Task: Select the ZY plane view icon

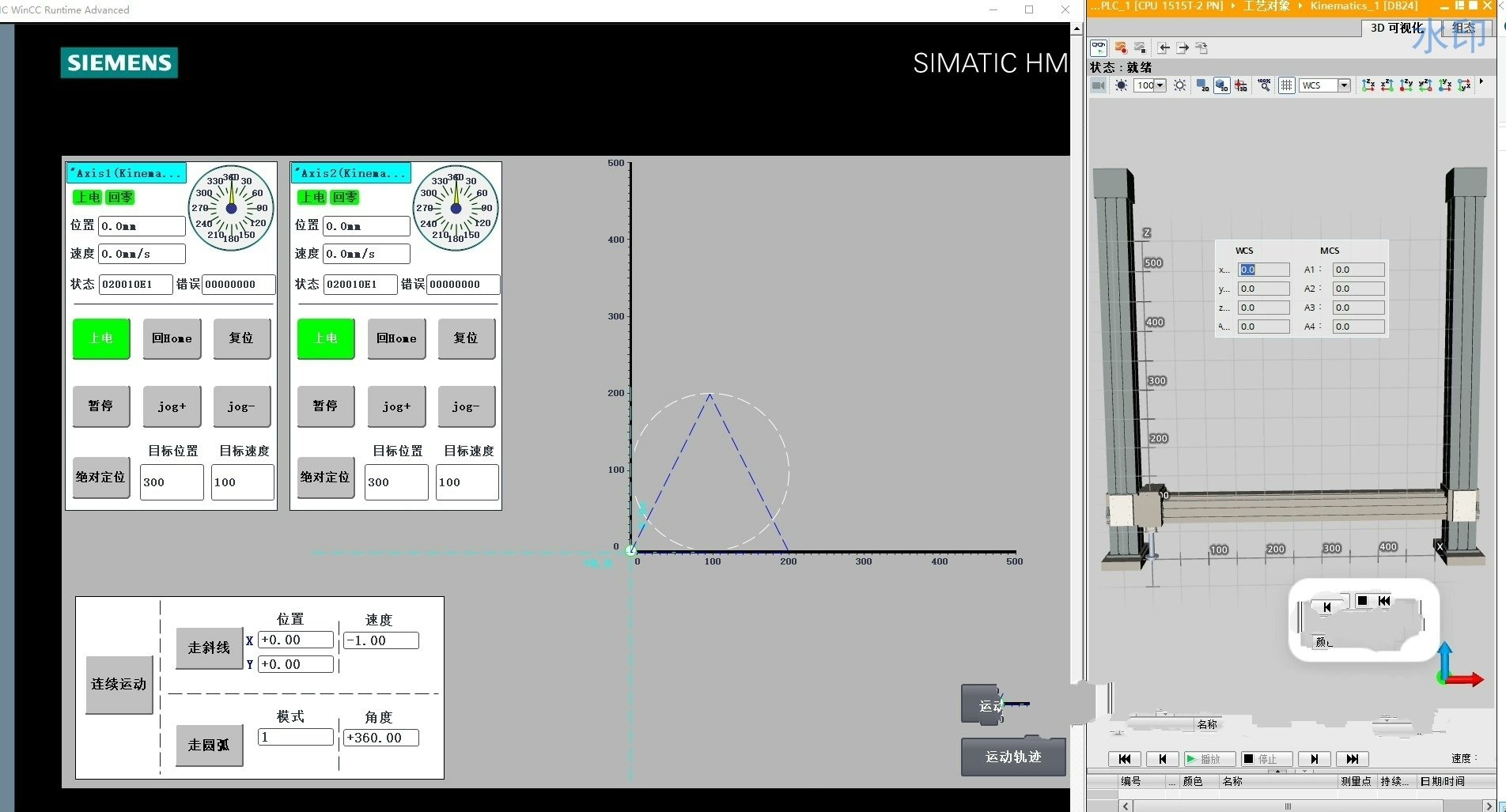Action: [x=1406, y=85]
